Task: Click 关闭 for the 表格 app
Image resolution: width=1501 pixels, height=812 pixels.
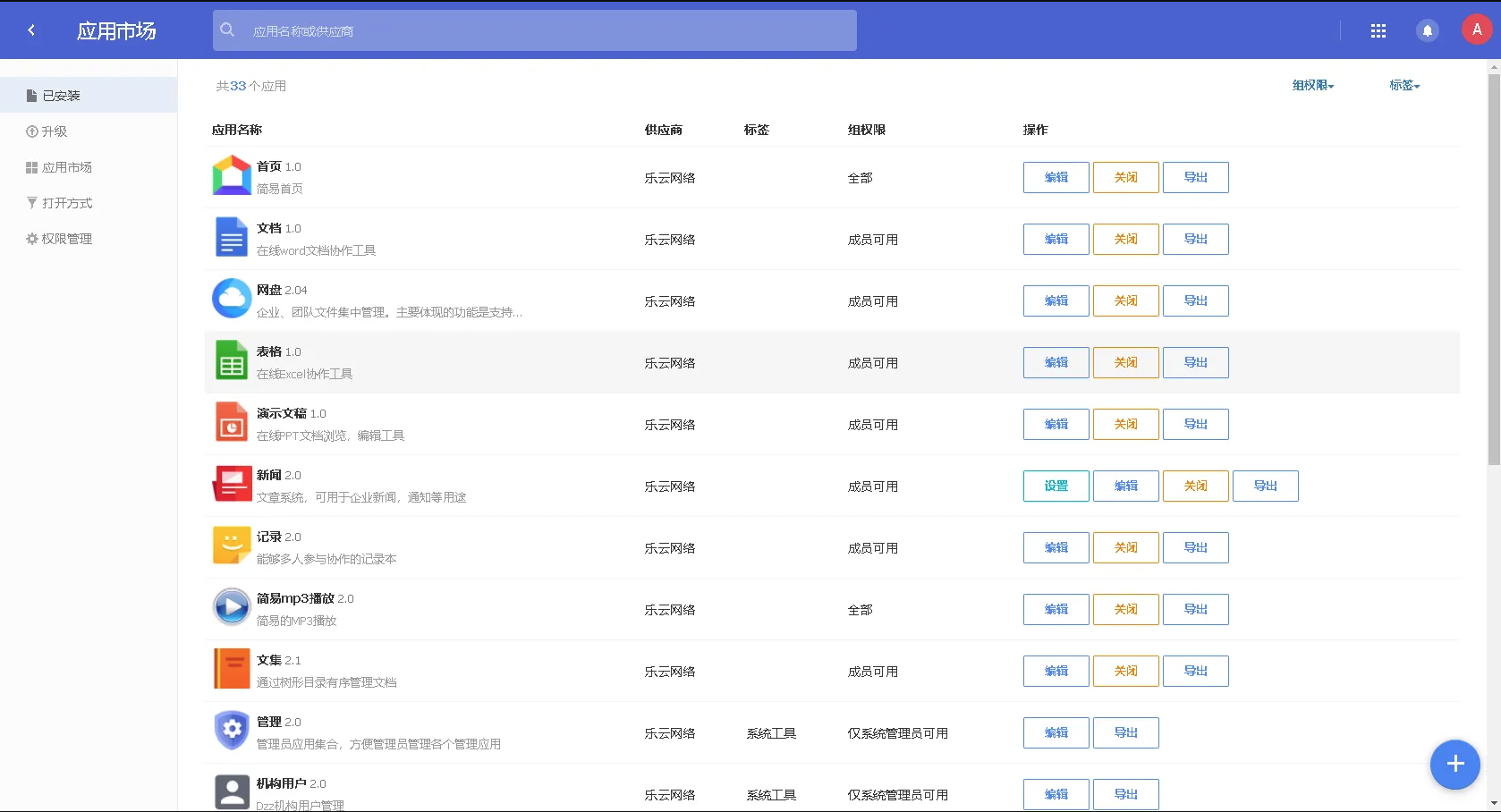Action: 1126,362
